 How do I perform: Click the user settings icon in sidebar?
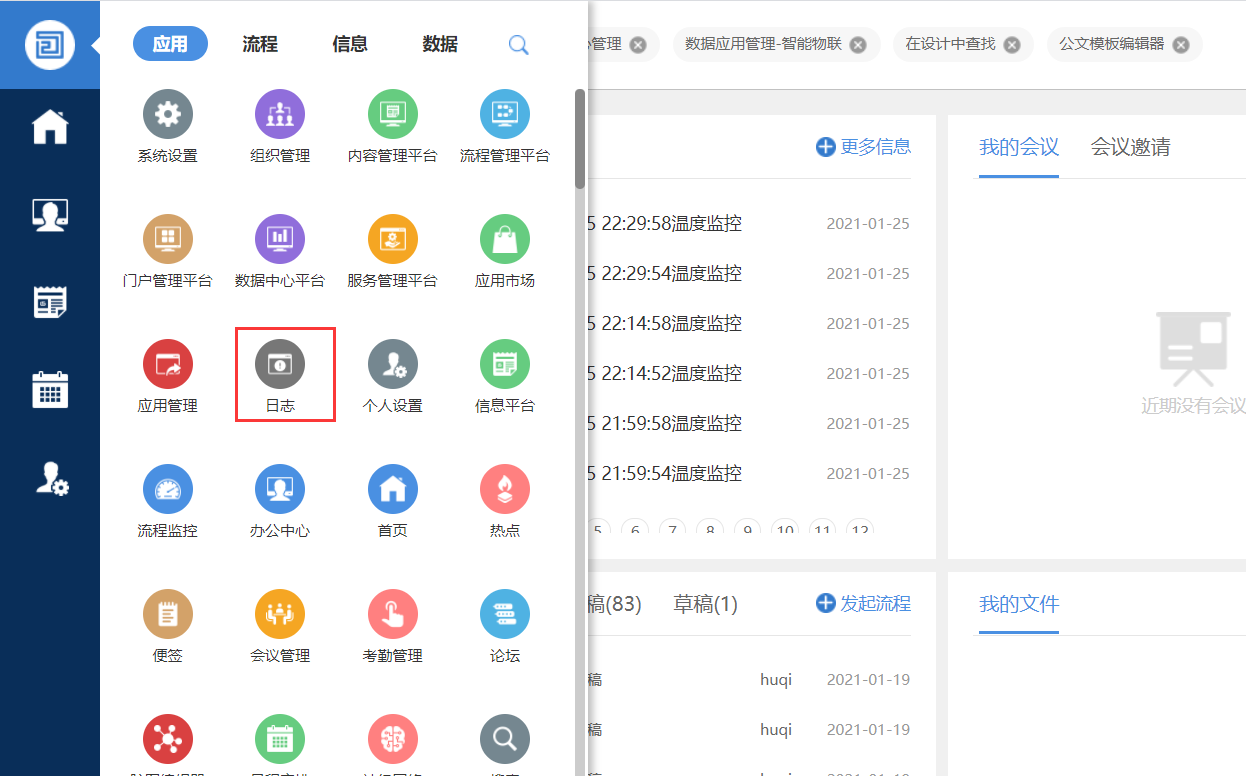[51, 478]
